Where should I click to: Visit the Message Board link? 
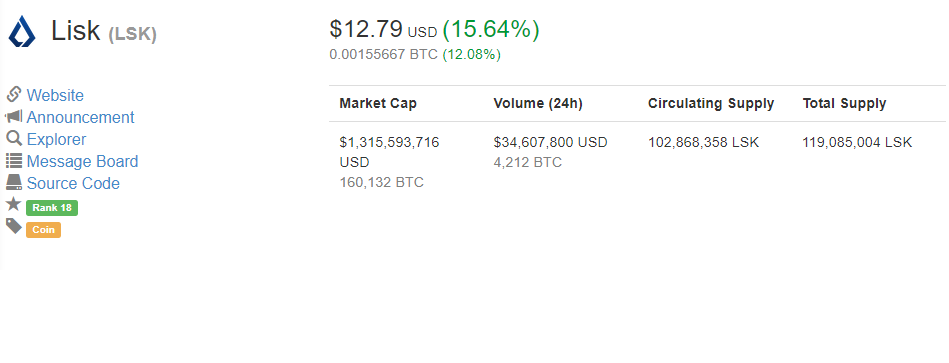click(x=82, y=162)
